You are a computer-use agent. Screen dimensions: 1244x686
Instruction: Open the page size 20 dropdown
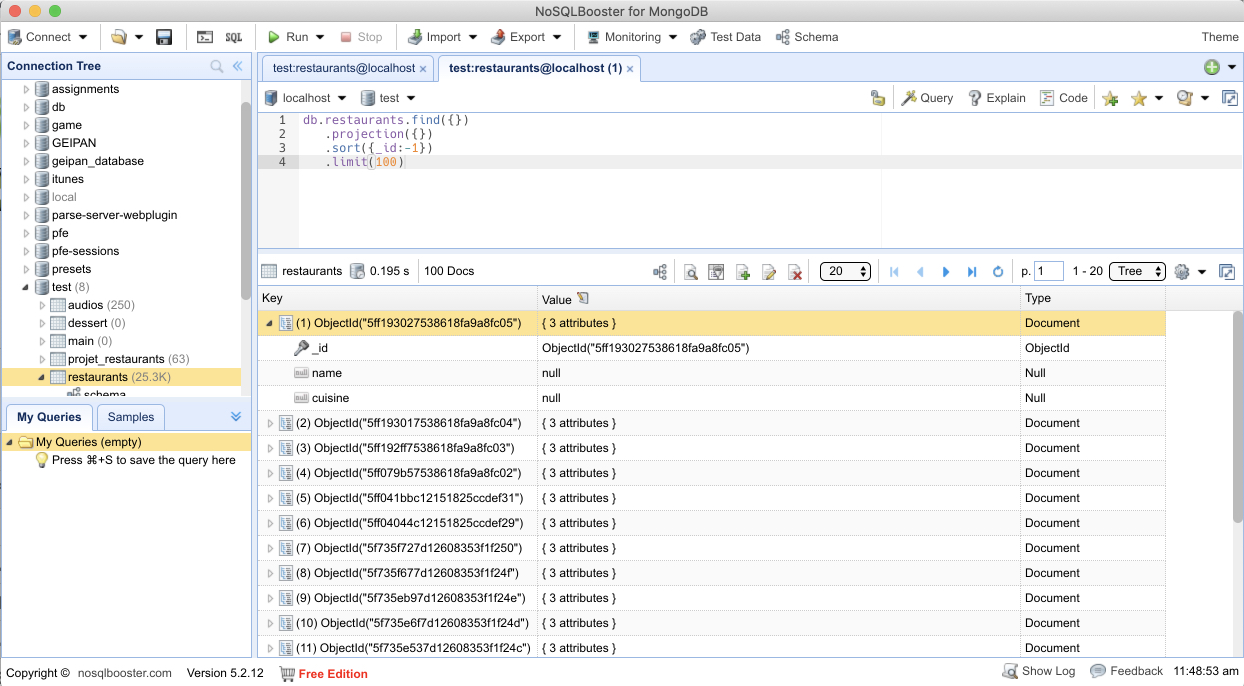pos(845,271)
